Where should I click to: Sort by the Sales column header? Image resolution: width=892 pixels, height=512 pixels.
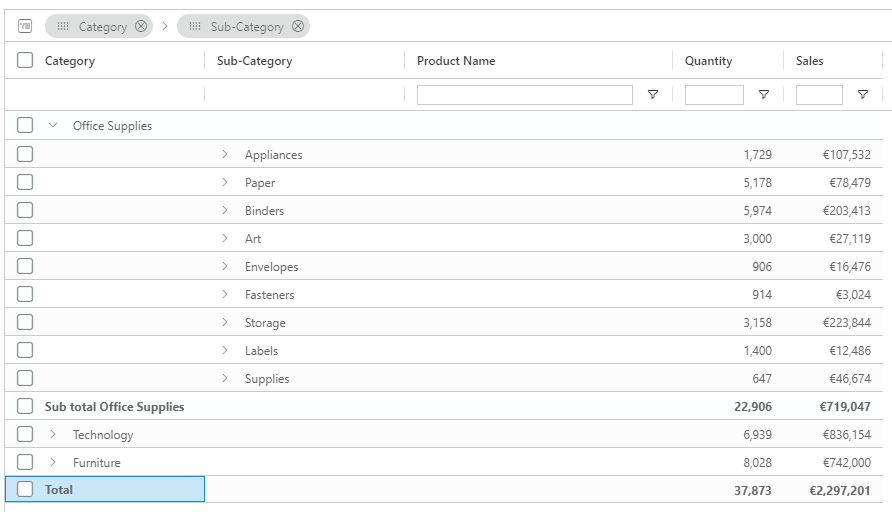pyautogui.click(x=810, y=61)
